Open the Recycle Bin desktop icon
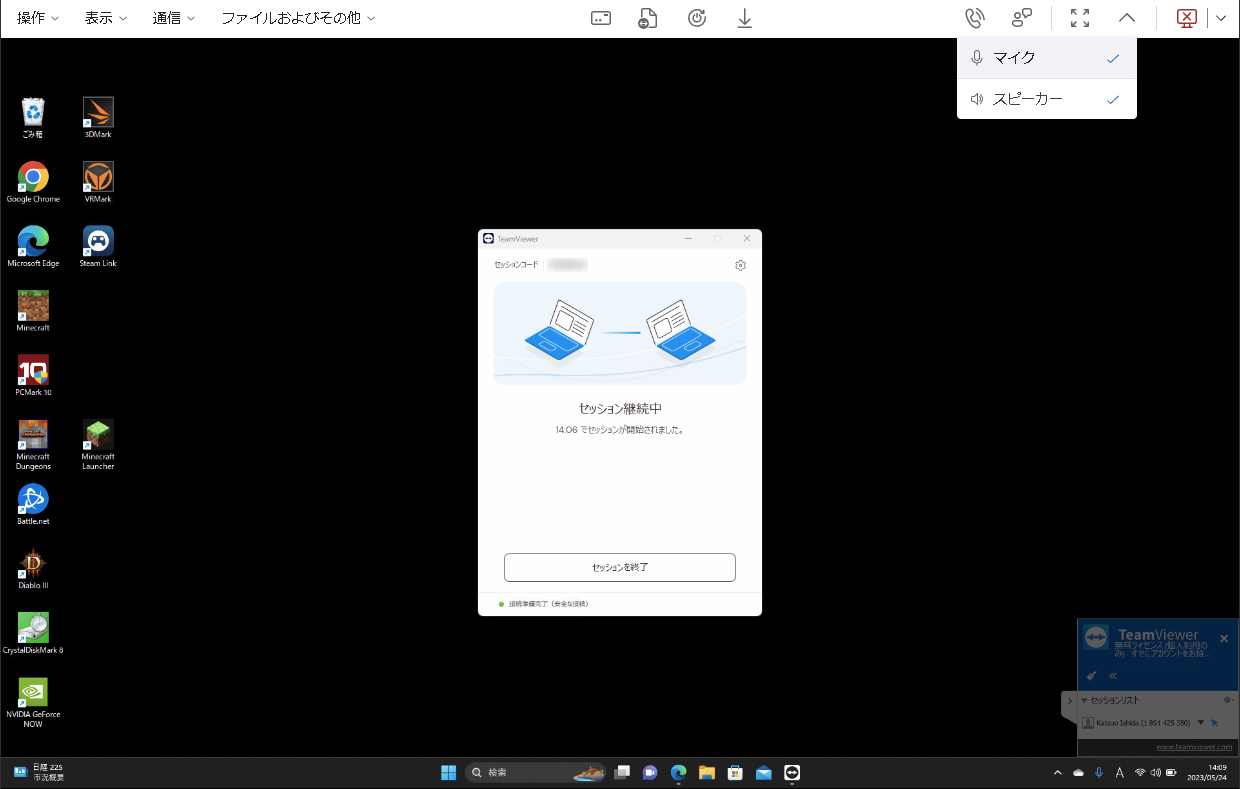Screen dimensions: 1240x789 33,118
